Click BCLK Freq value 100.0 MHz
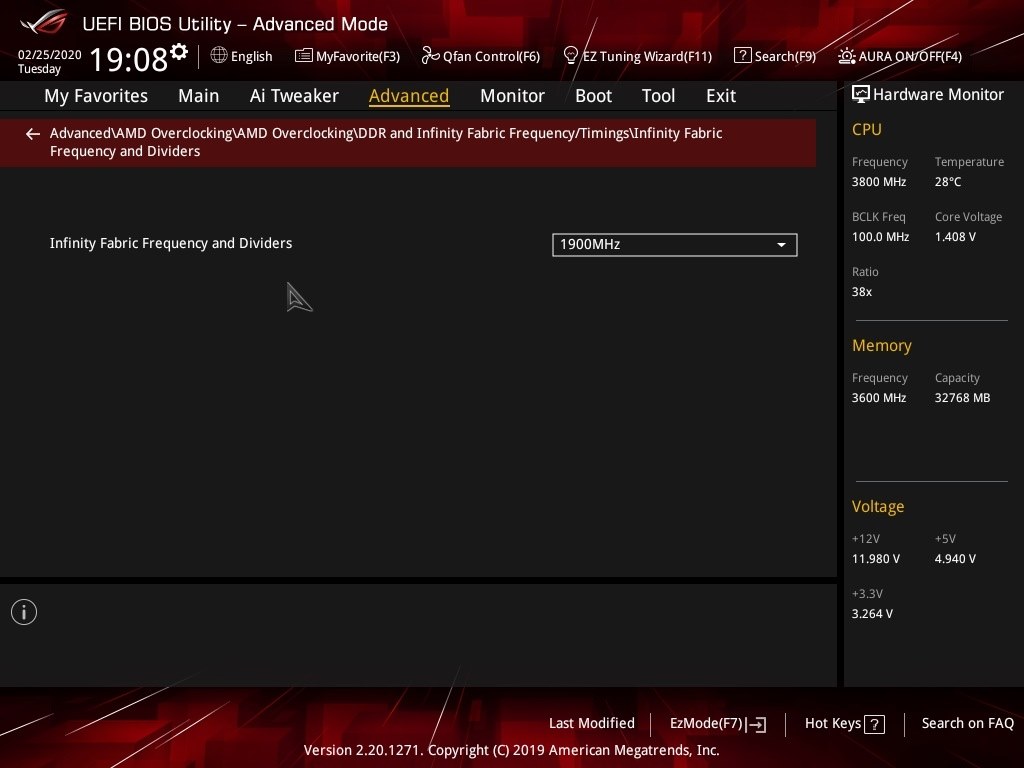The height and width of the screenshot is (768, 1024). (880, 237)
